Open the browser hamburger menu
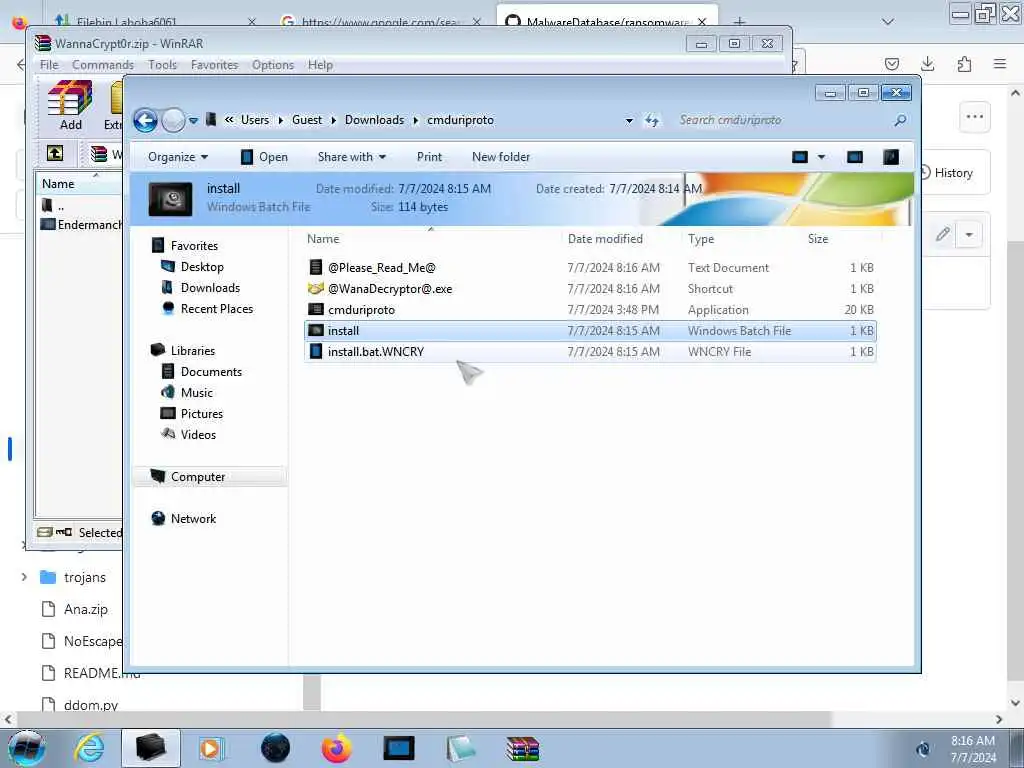The height and width of the screenshot is (768, 1024). (x=1000, y=63)
